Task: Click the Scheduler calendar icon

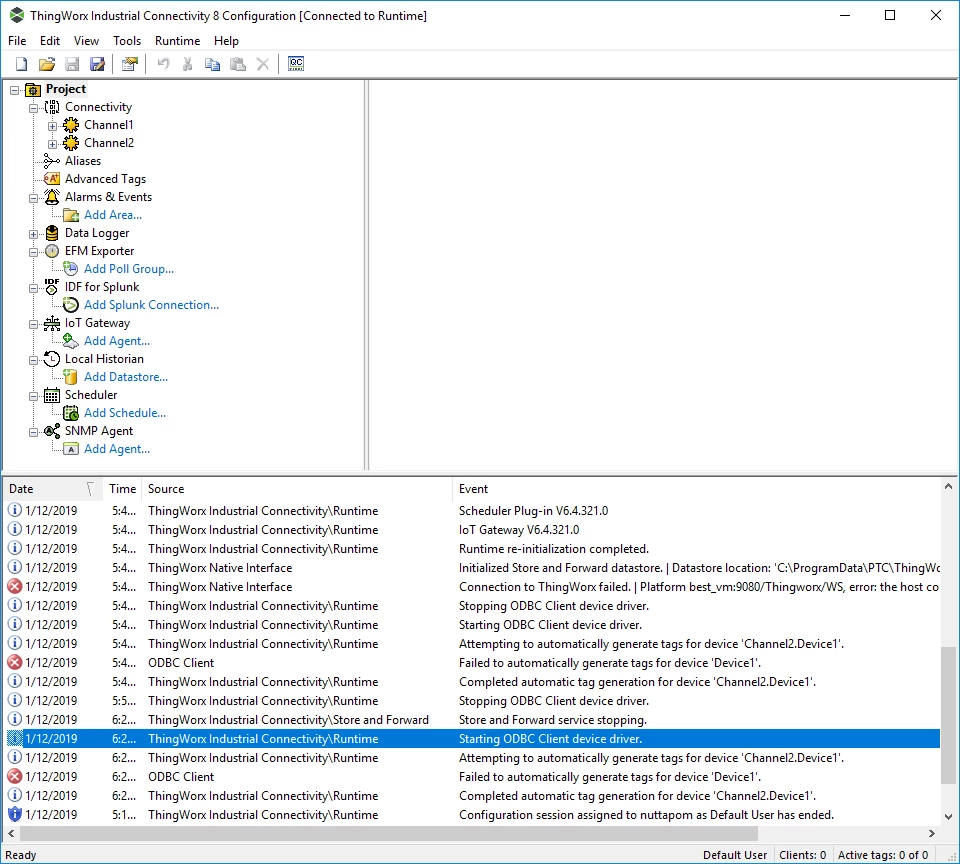Action: pyautogui.click(x=52, y=396)
